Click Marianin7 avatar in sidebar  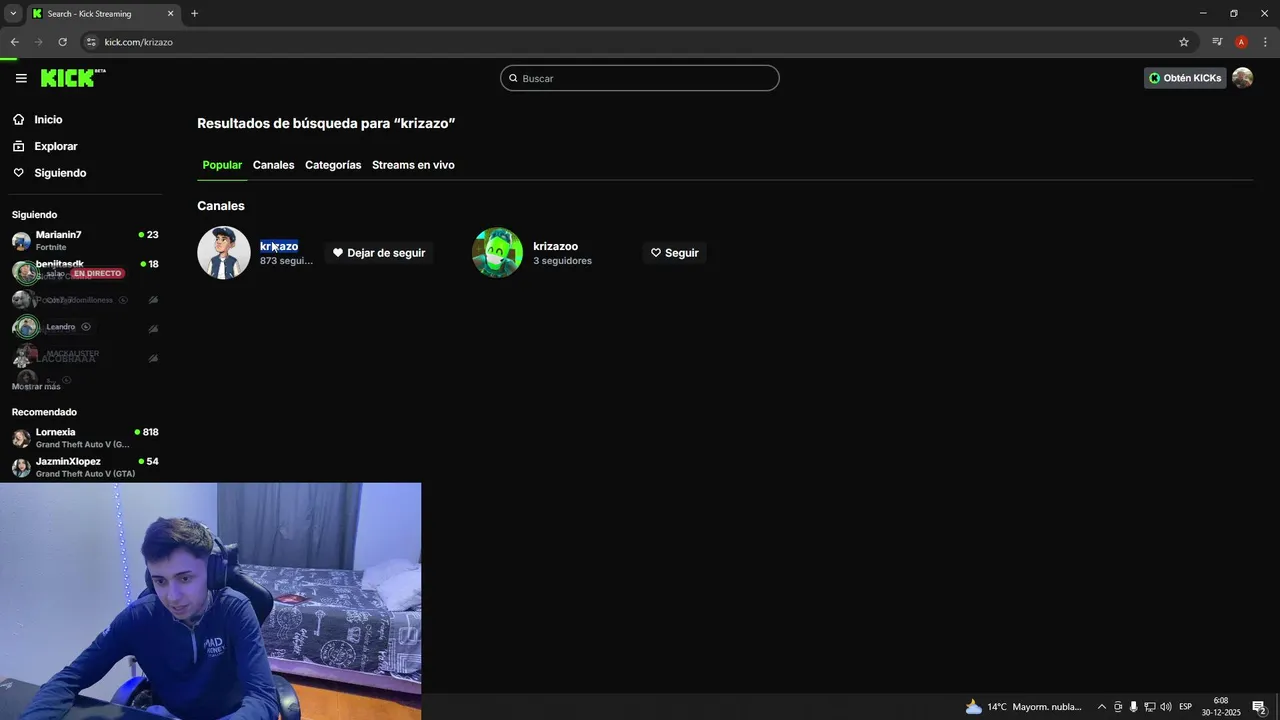click(x=21, y=241)
